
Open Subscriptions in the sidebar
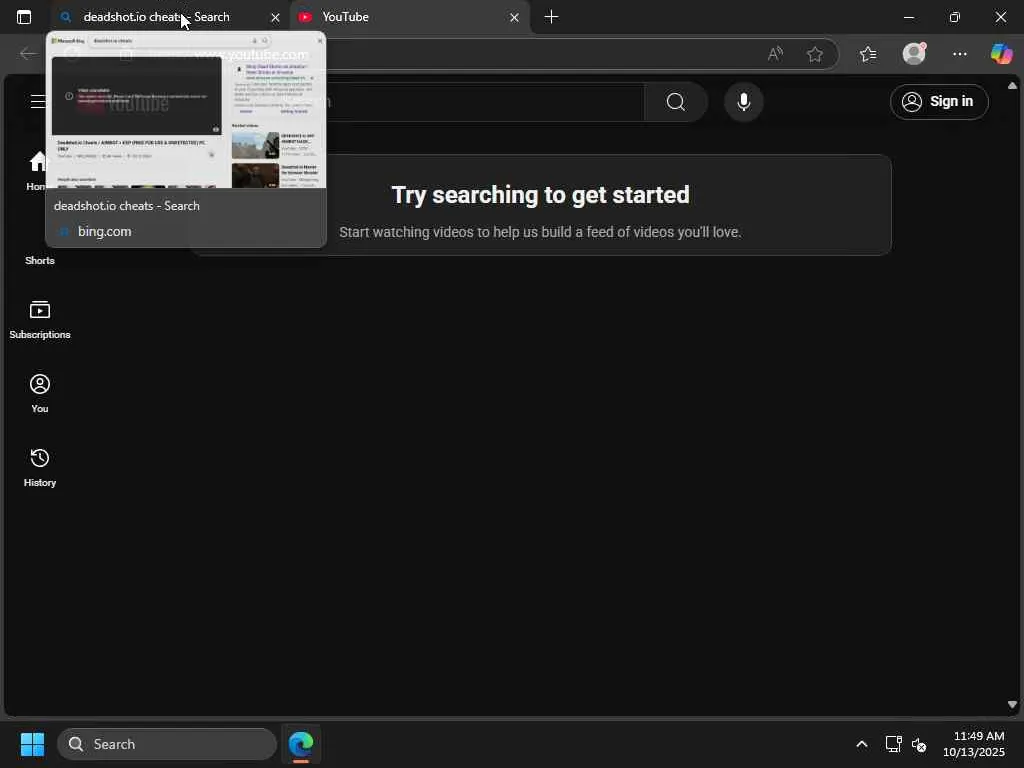(40, 320)
